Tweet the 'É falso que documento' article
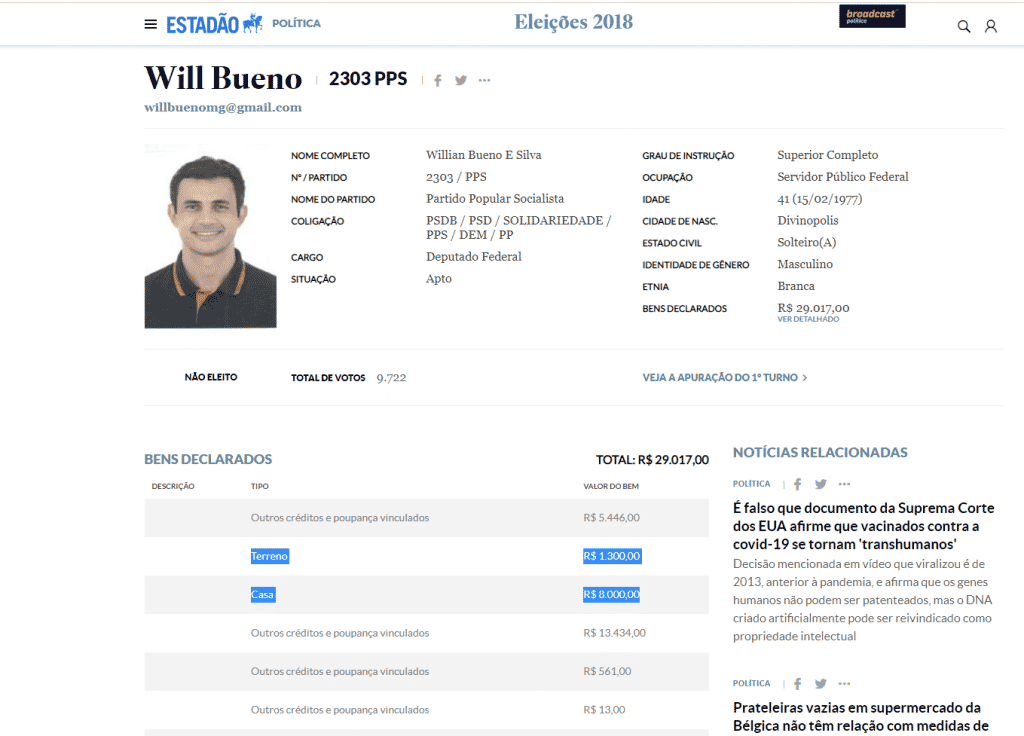The image size is (1024, 736). (821, 484)
